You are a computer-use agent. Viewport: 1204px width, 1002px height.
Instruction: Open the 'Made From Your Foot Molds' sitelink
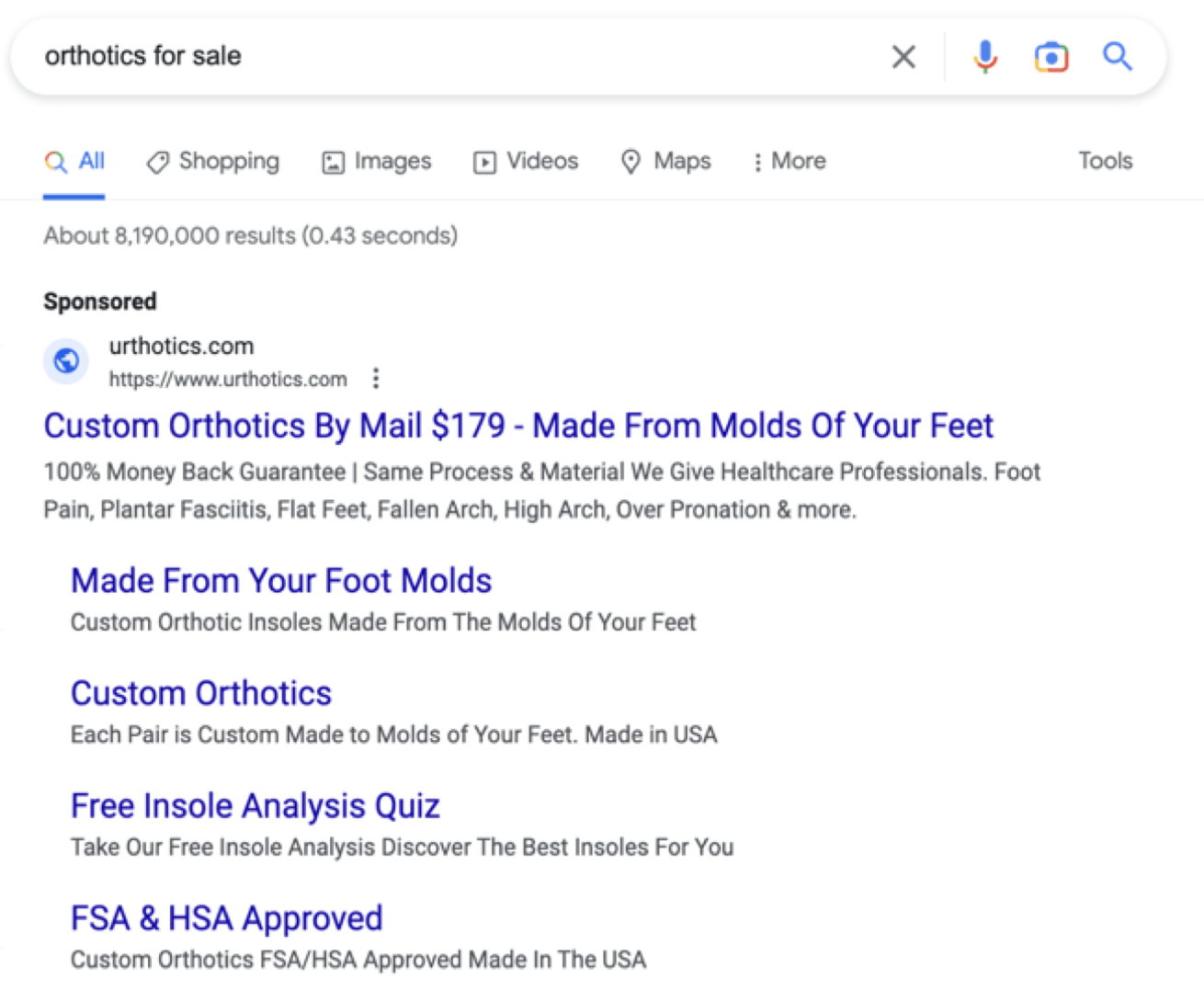click(281, 581)
